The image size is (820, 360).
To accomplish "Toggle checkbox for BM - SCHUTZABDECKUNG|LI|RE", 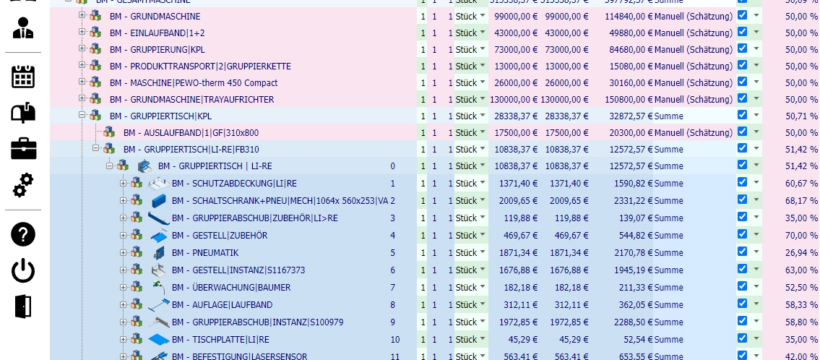I will coord(742,182).
